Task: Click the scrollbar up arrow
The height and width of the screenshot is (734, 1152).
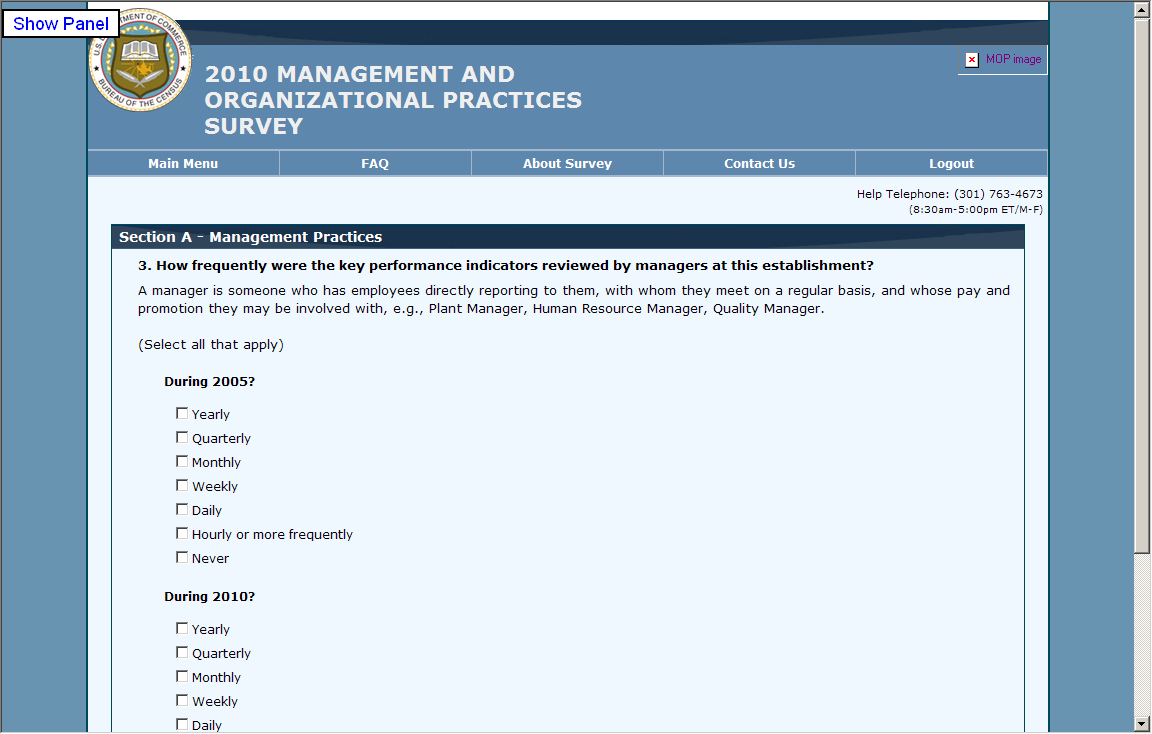Action: pos(1141,10)
